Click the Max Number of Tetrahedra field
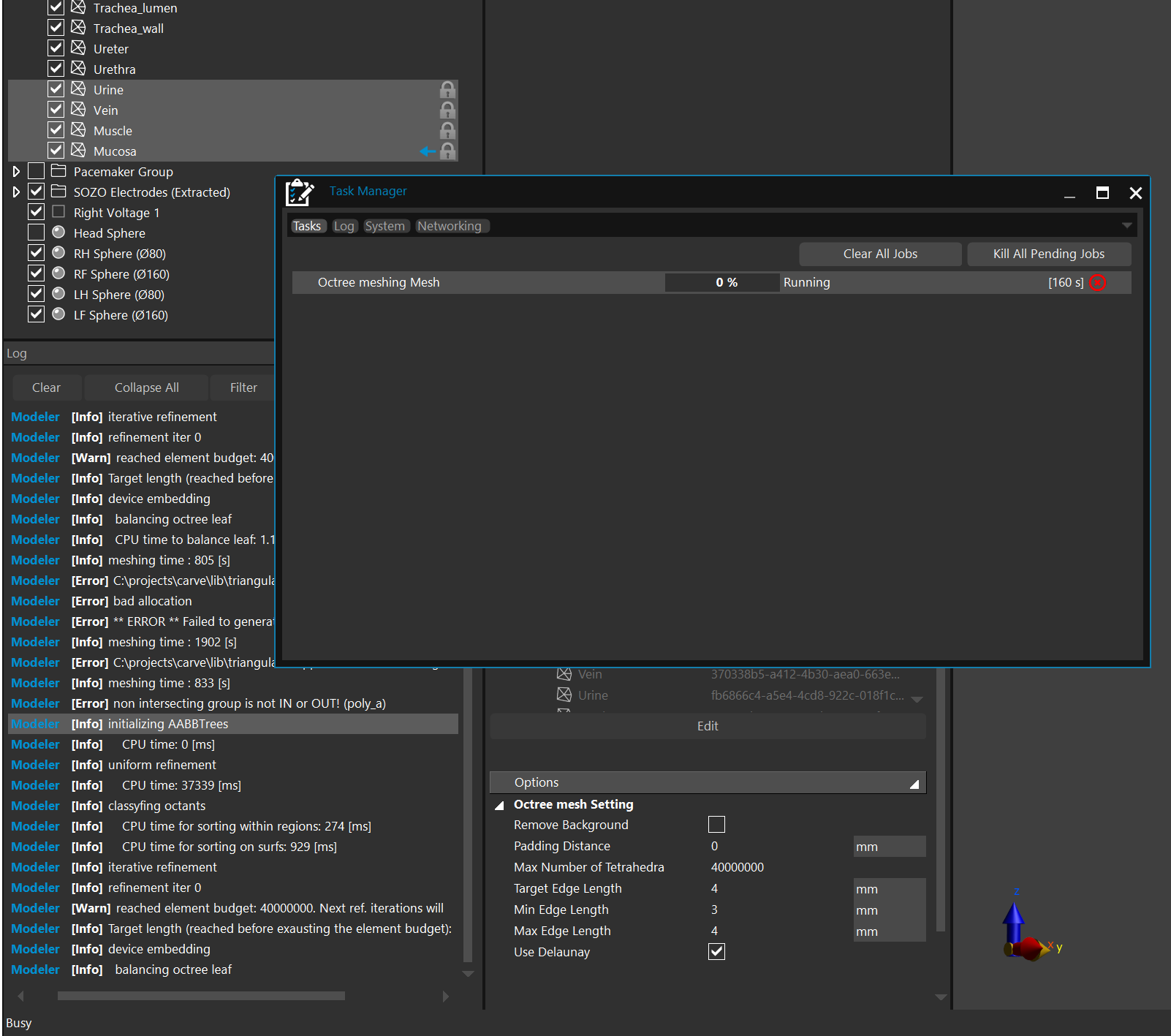This screenshot has height=1036, width=1171. 779,867
